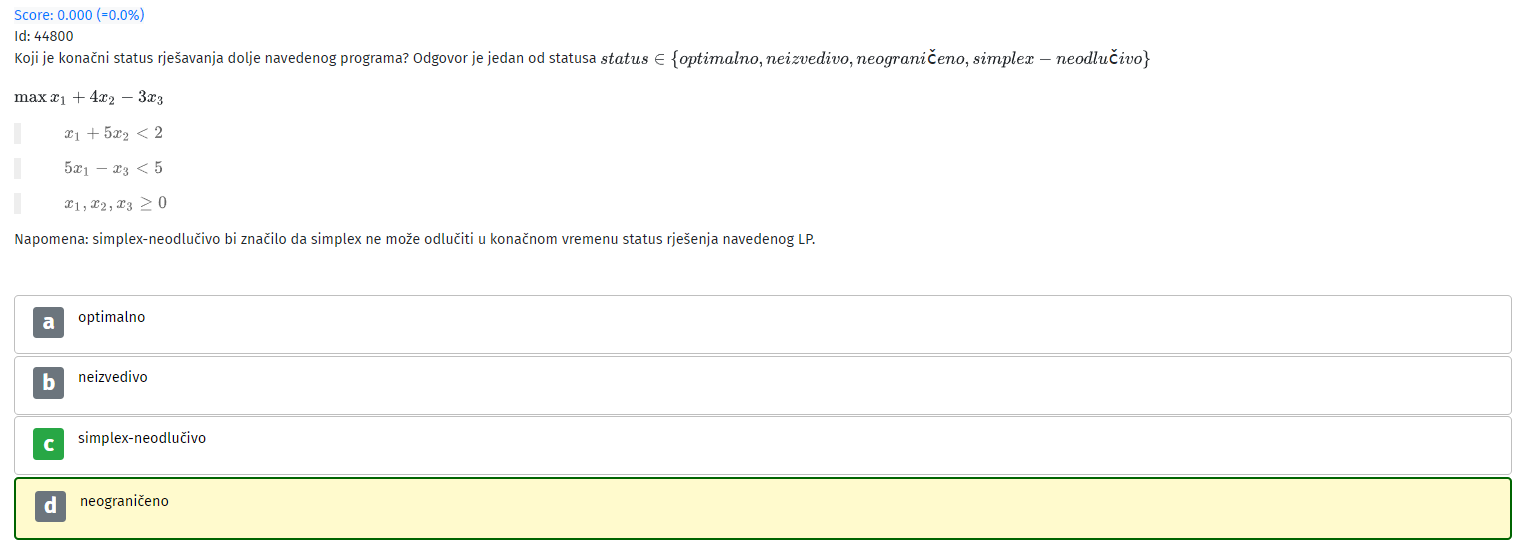The image size is (1522, 553).
Task: Click the blue Score 0.000 text
Action: click(x=79, y=15)
